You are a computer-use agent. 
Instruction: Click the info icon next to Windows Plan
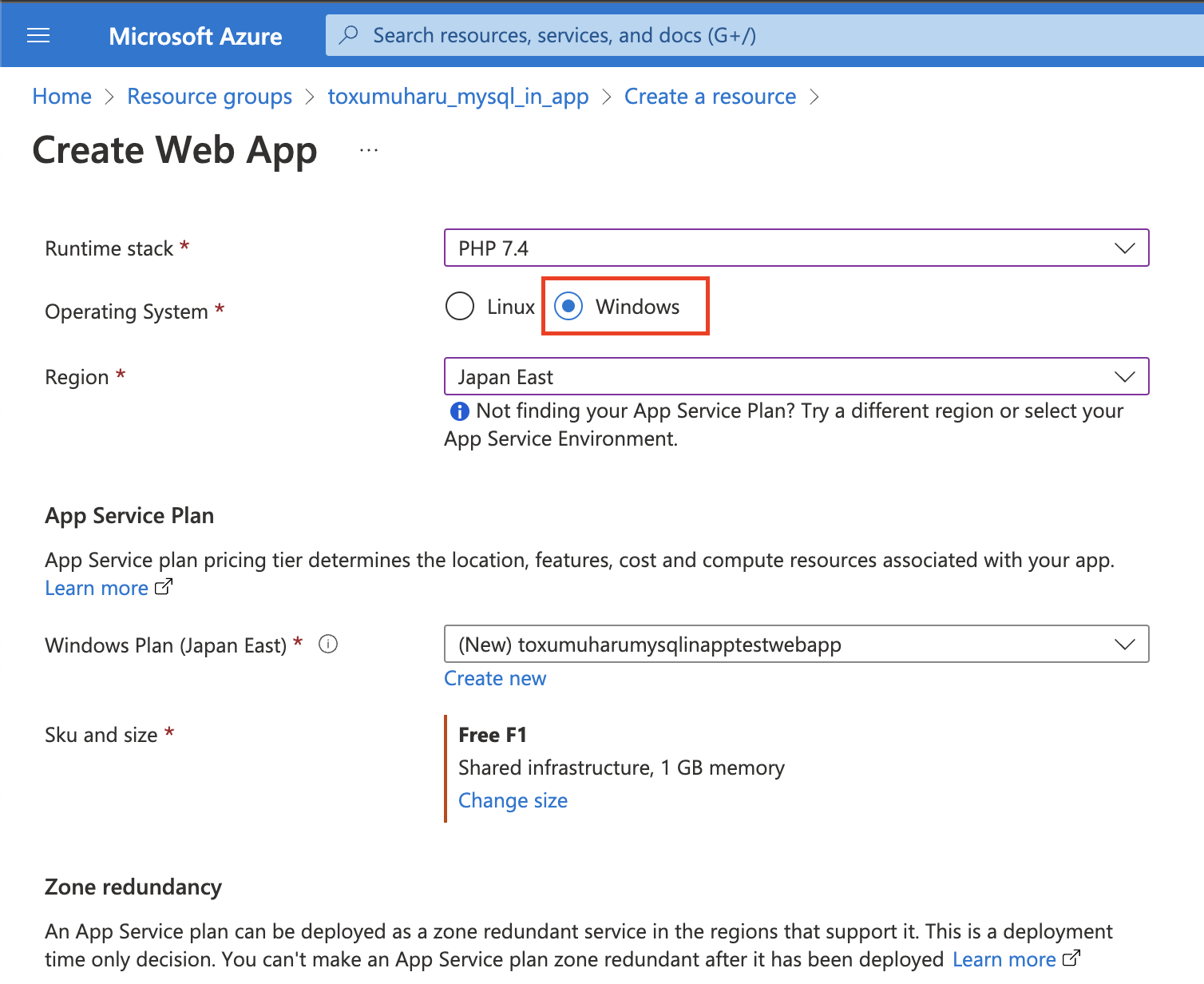tap(328, 644)
